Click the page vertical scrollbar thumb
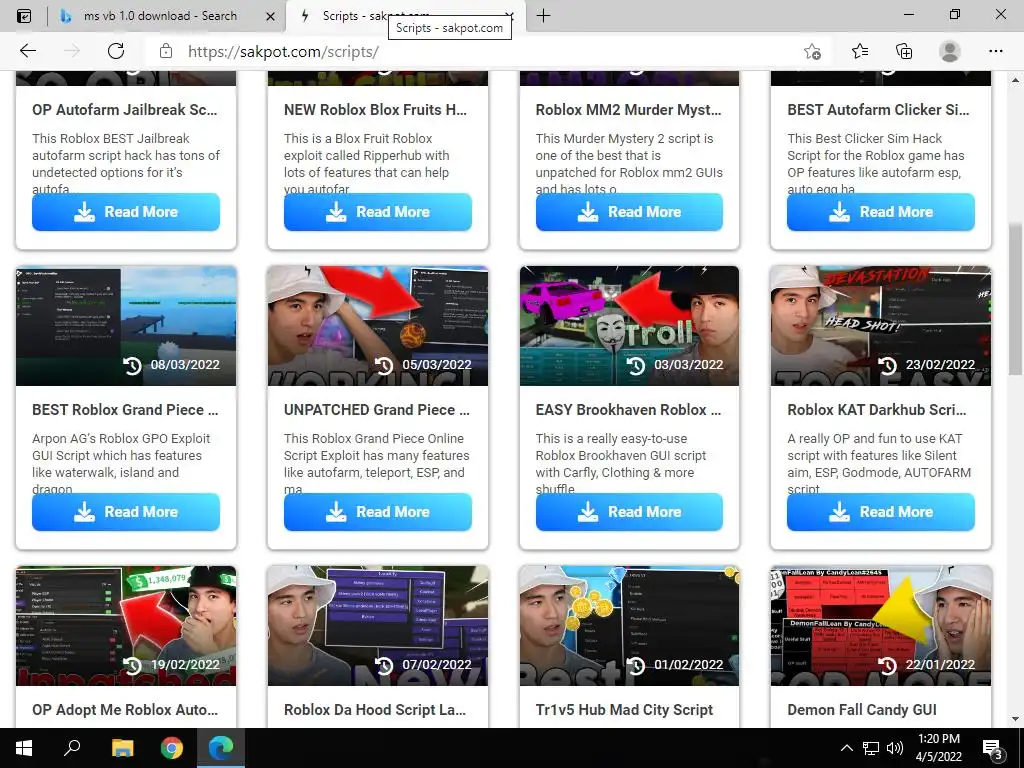This screenshot has width=1024, height=768. point(1015,299)
